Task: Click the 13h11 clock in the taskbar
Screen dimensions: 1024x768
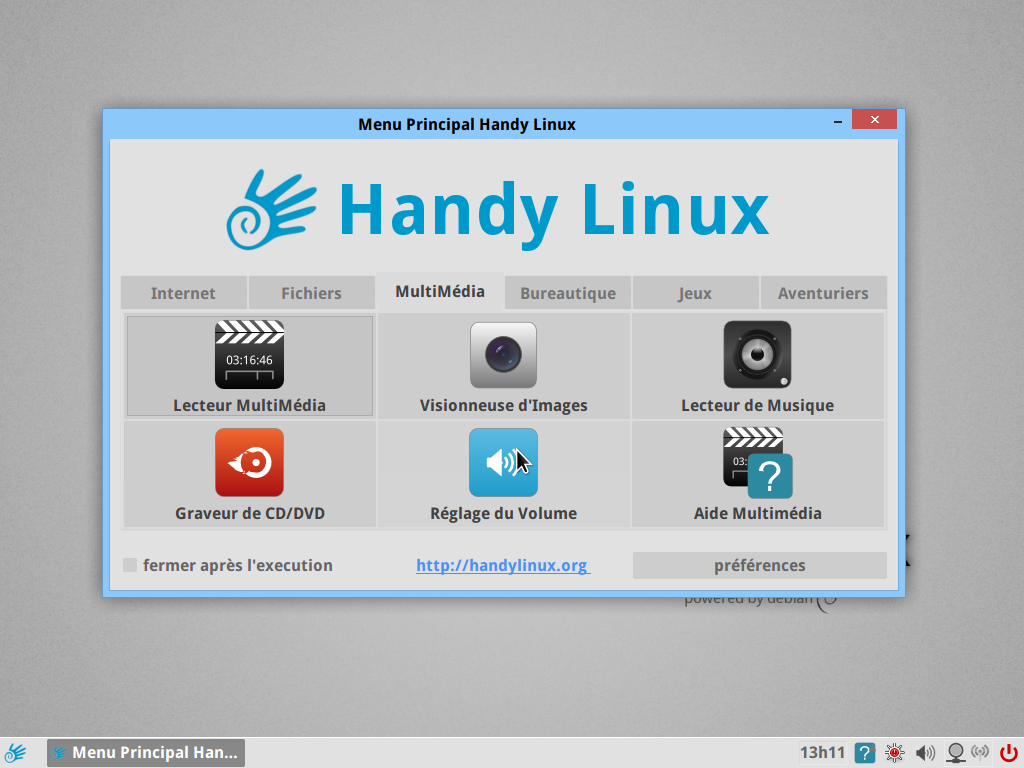Action: point(822,753)
